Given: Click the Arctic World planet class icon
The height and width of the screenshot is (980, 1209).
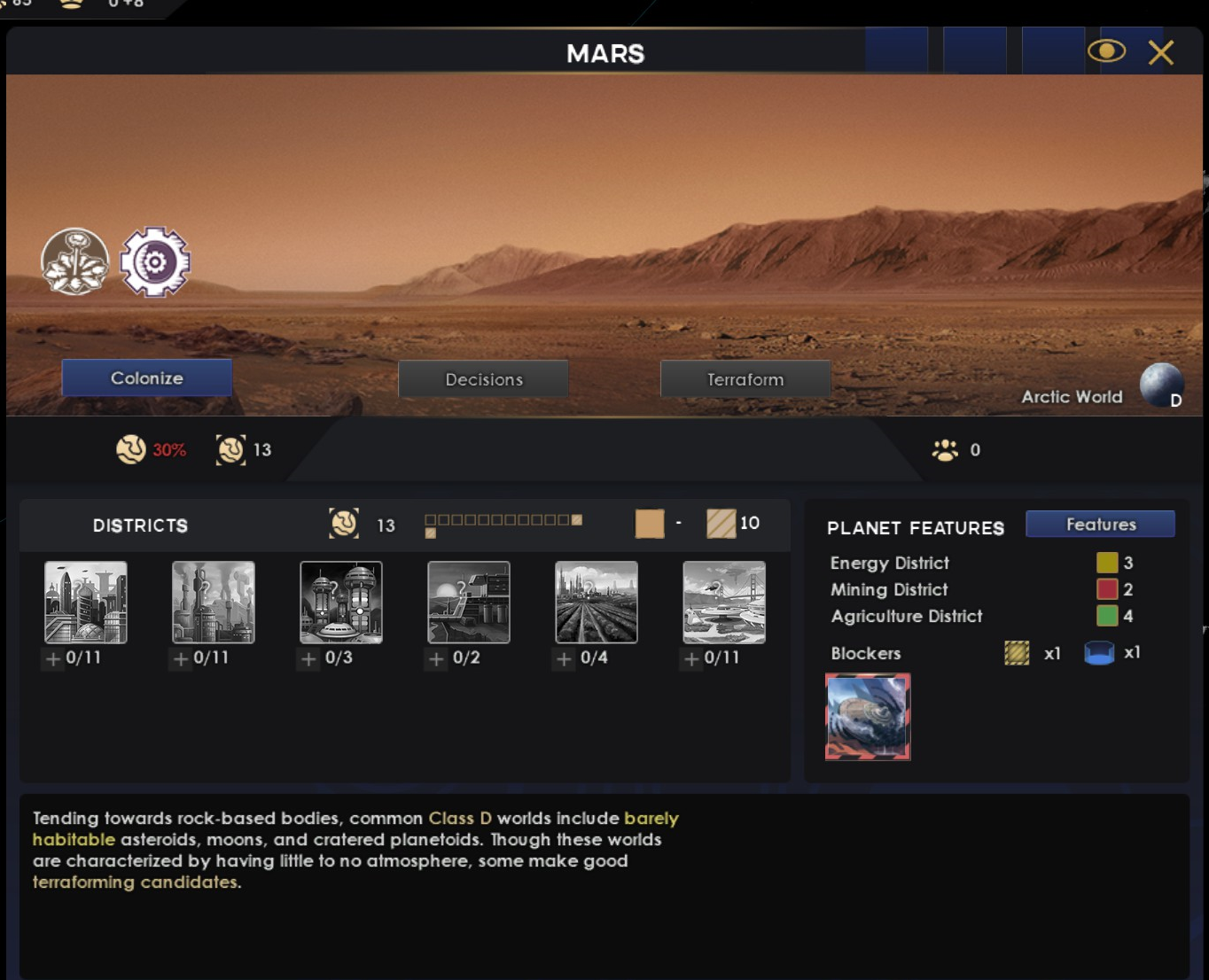Looking at the screenshot, I should pyautogui.click(x=1161, y=385).
